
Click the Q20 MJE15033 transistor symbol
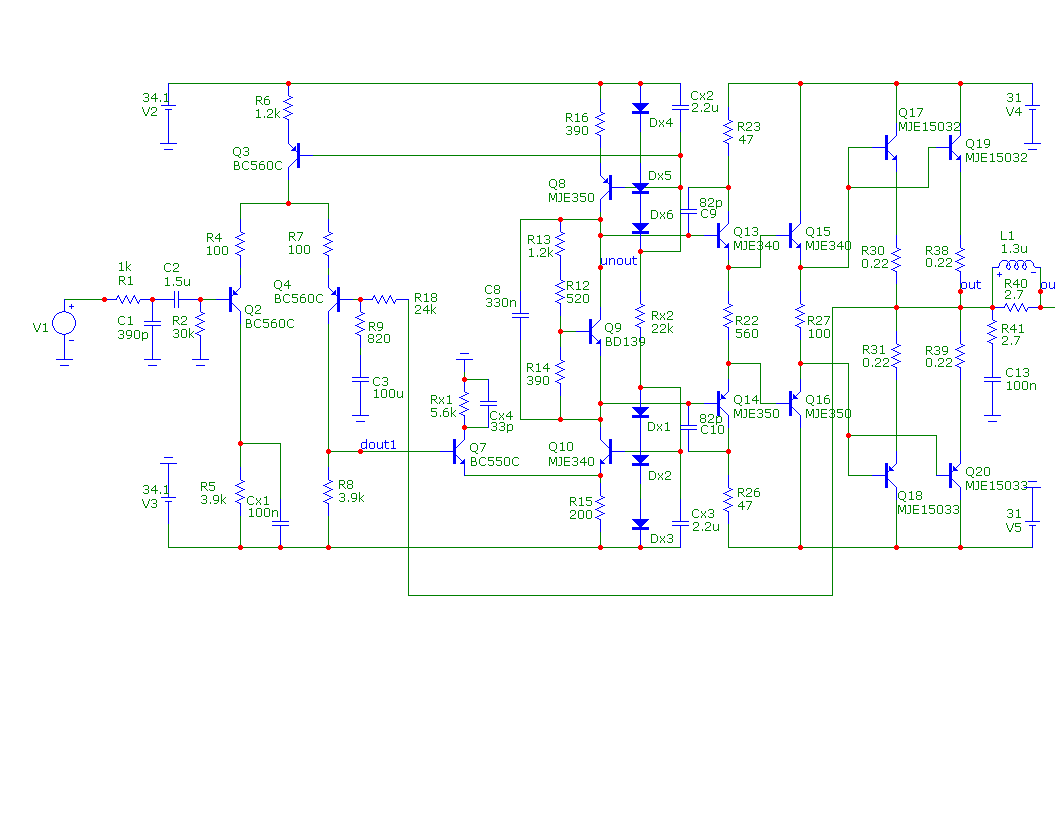[955, 475]
